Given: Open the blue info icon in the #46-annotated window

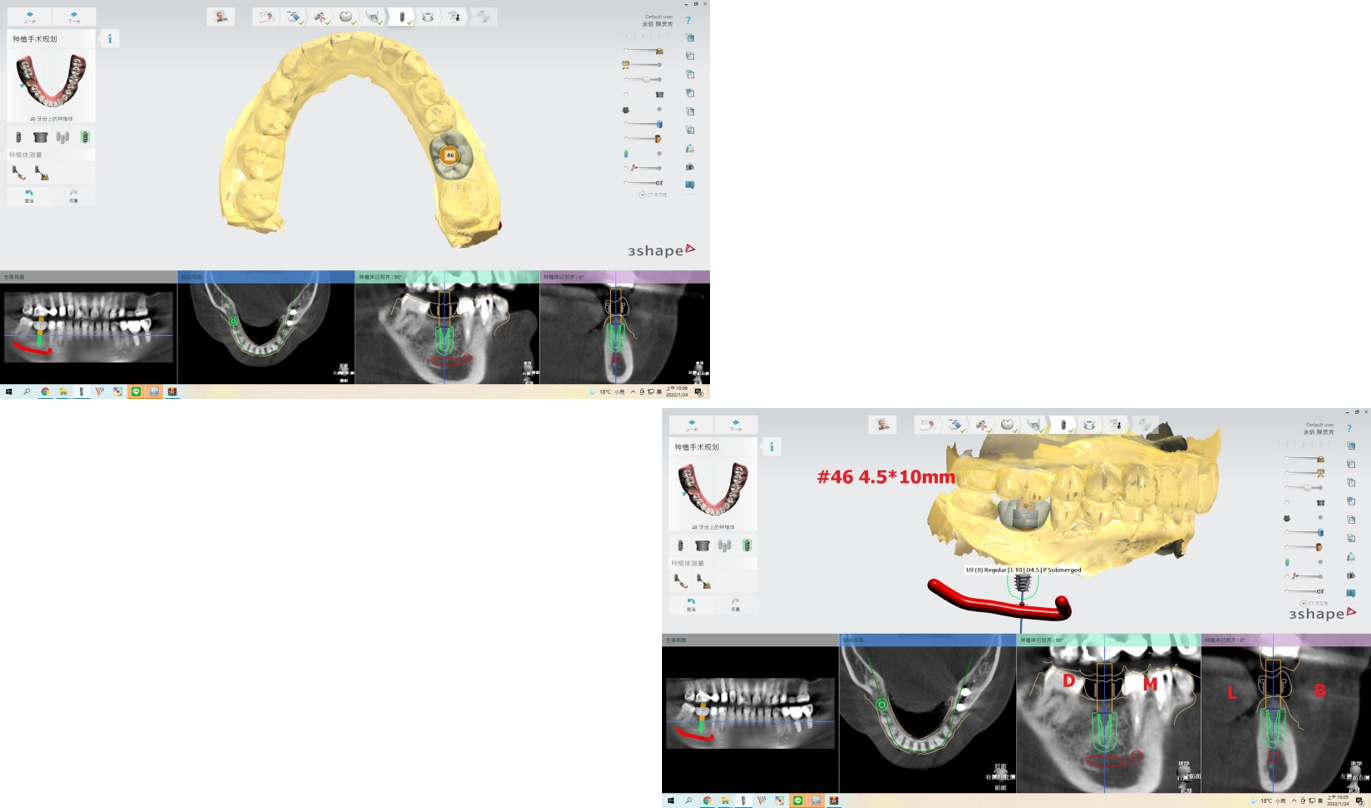Looking at the screenshot, I should (x=771, y=447).
